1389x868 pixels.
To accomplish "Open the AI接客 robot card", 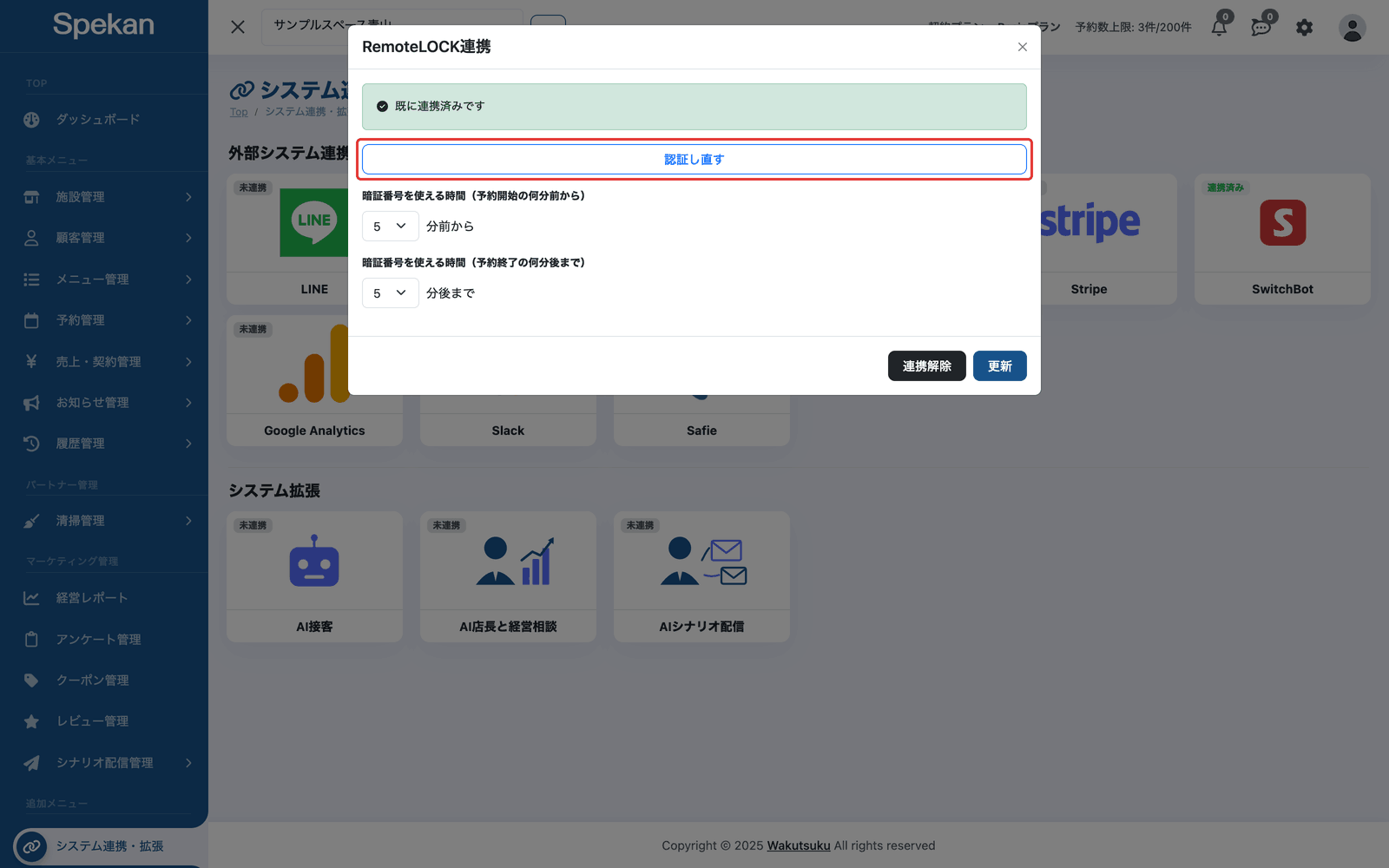I will pos(314,577).
